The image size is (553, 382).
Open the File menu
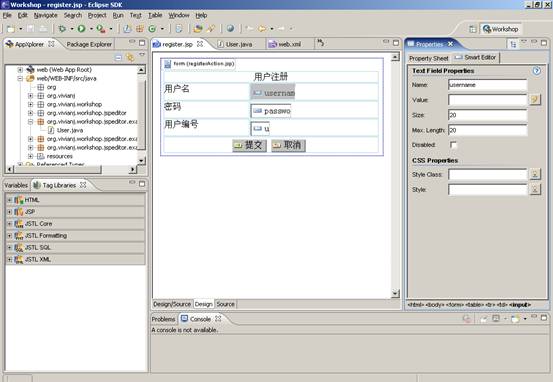pos(7,15)
